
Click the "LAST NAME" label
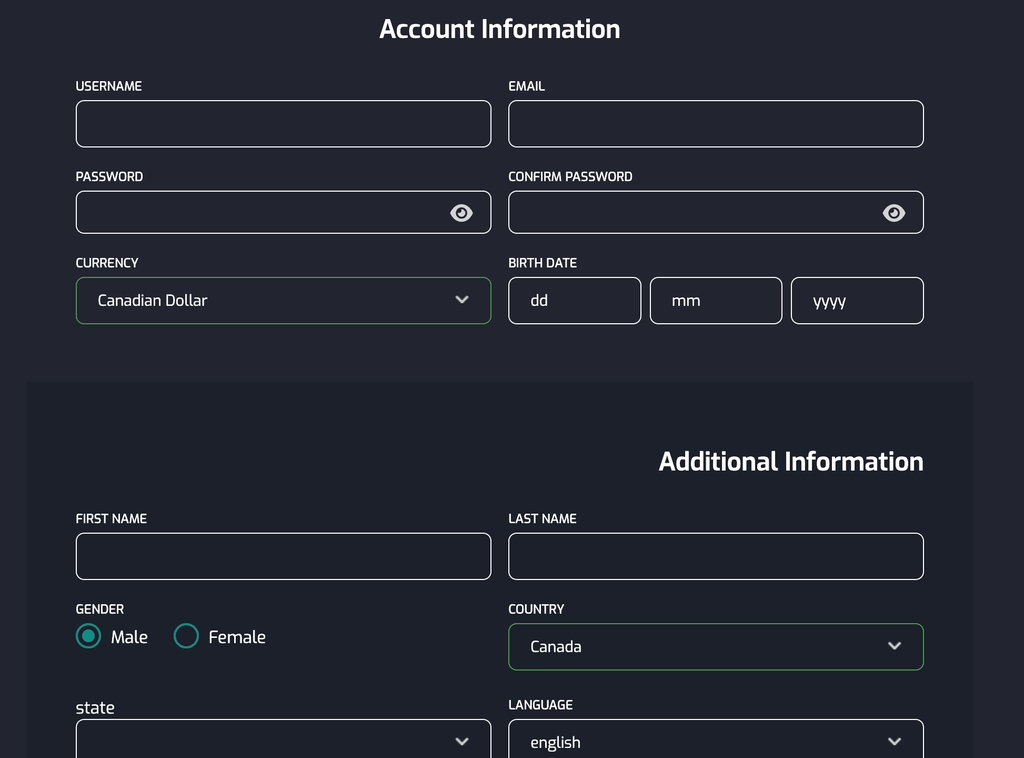click(x=542, y=519)
